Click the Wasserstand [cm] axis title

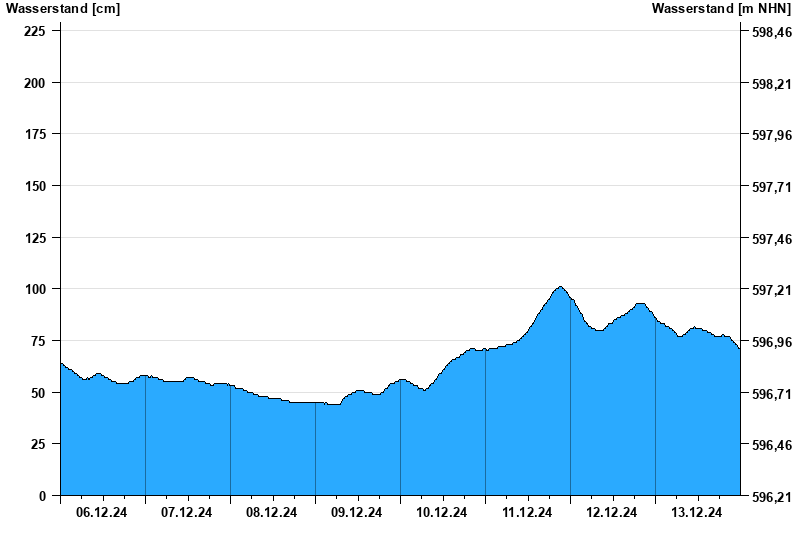point(63,9)
